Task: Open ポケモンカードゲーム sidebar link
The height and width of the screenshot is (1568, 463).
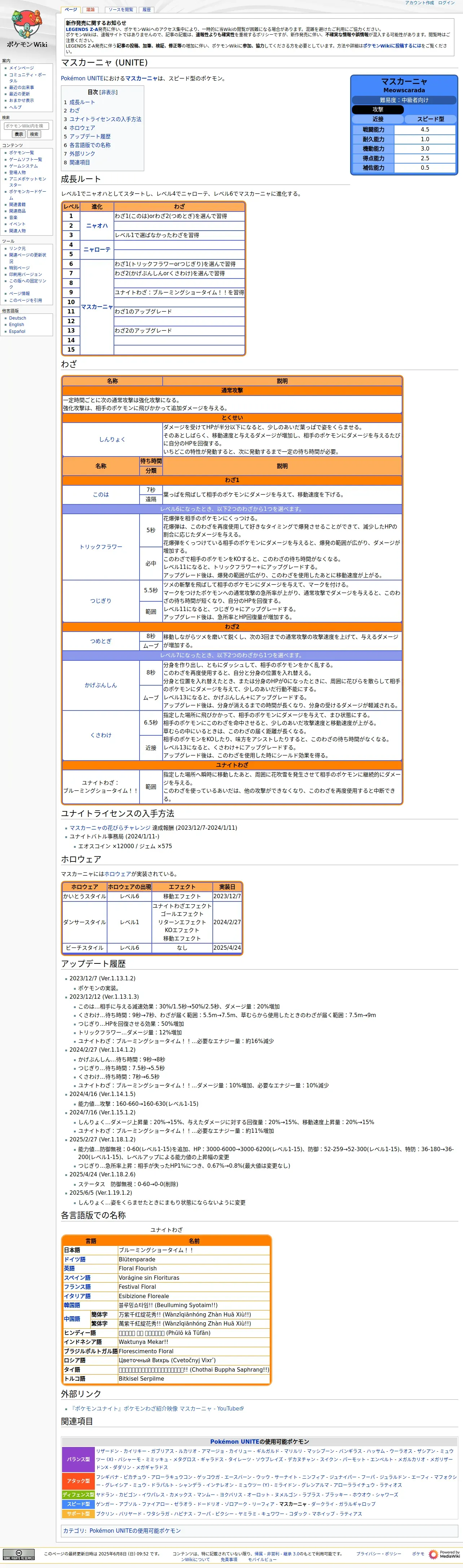Action: point(27,195)
